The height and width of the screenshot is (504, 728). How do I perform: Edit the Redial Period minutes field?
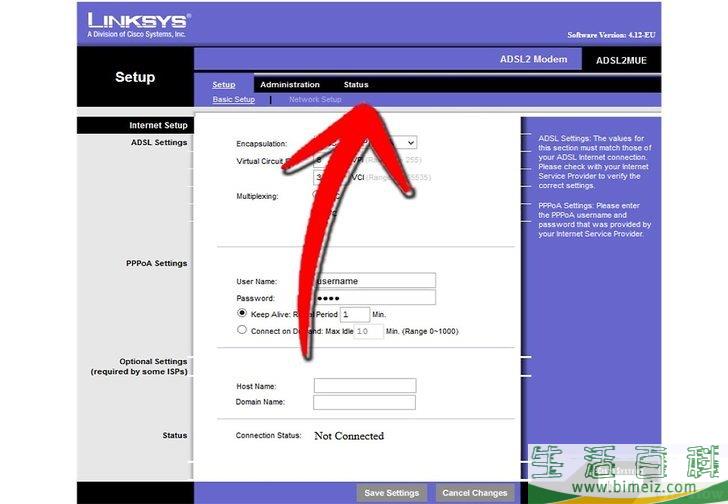(x=355, y=314)
